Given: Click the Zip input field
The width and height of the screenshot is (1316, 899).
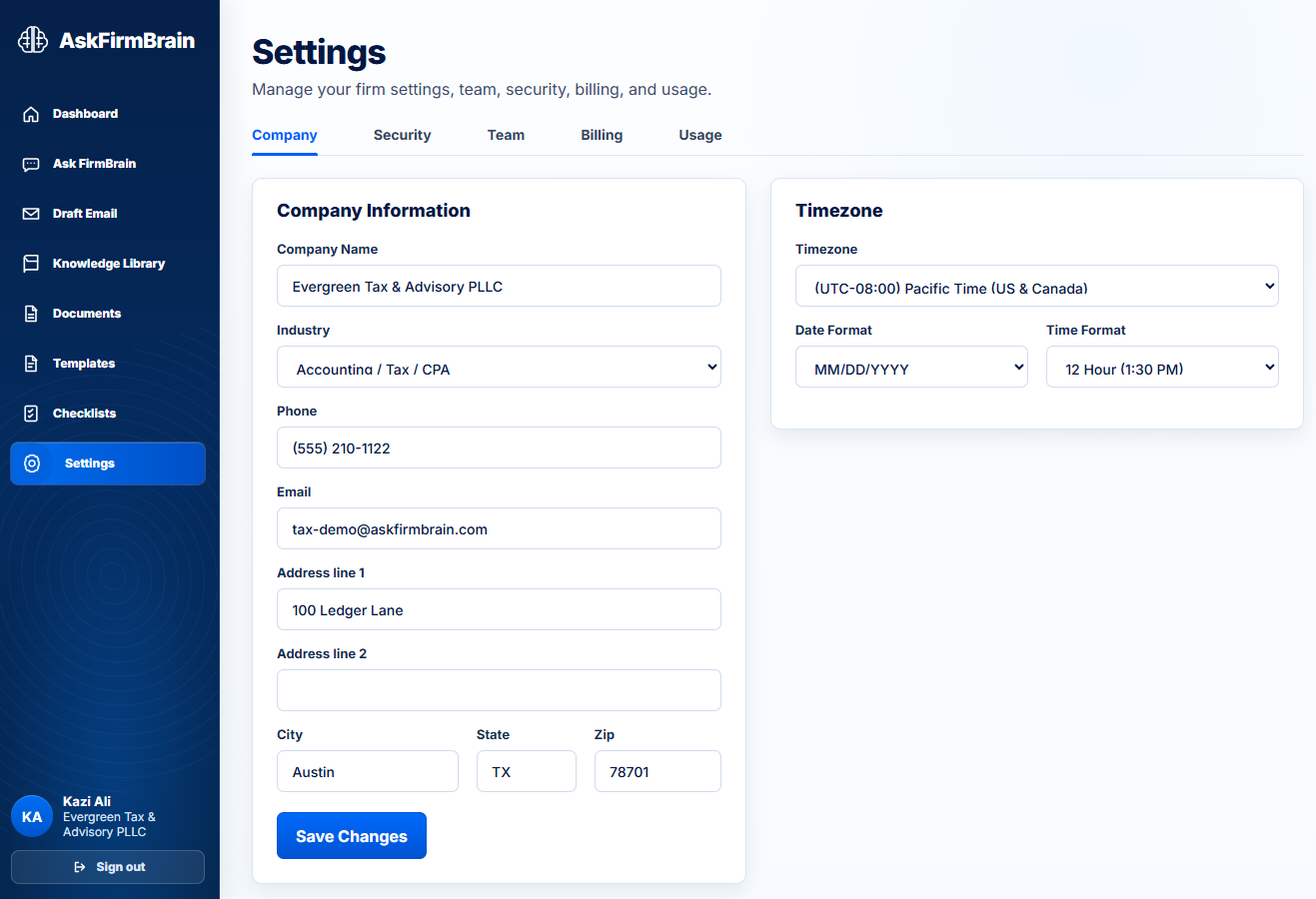Looking at the screenshot, I should [x=658, y=771].
